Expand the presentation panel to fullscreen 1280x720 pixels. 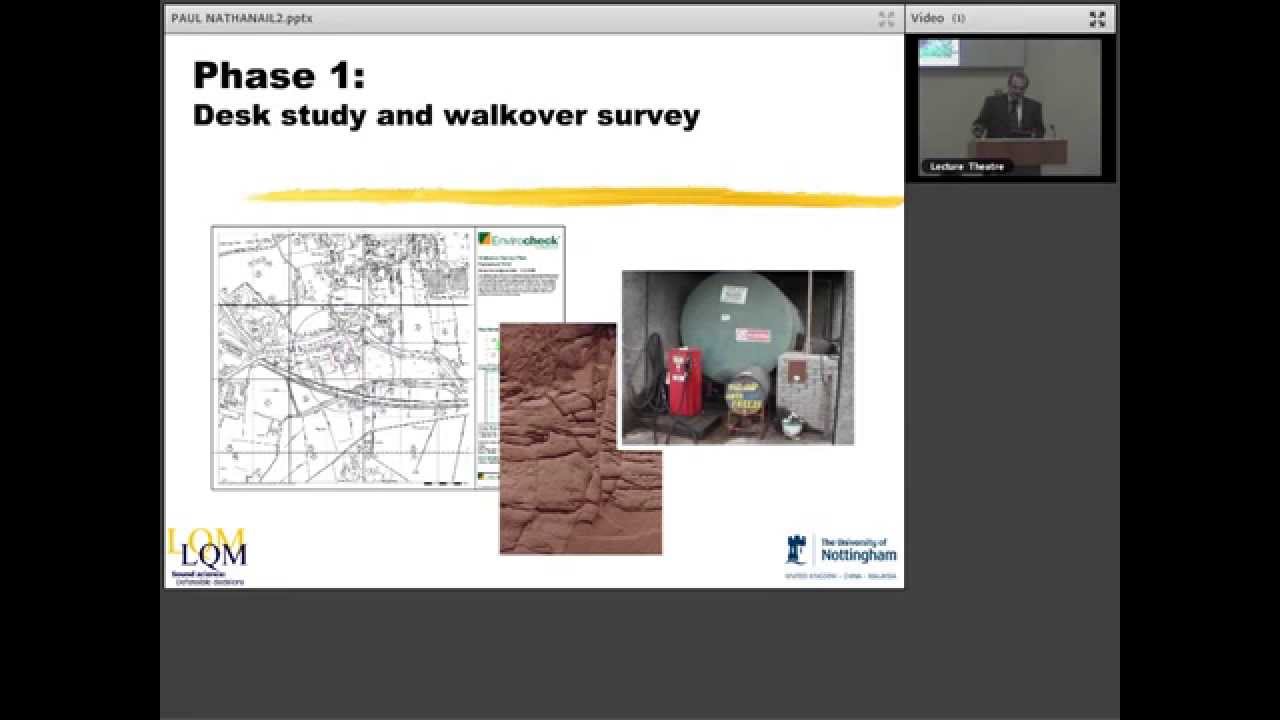coord(886,19)
